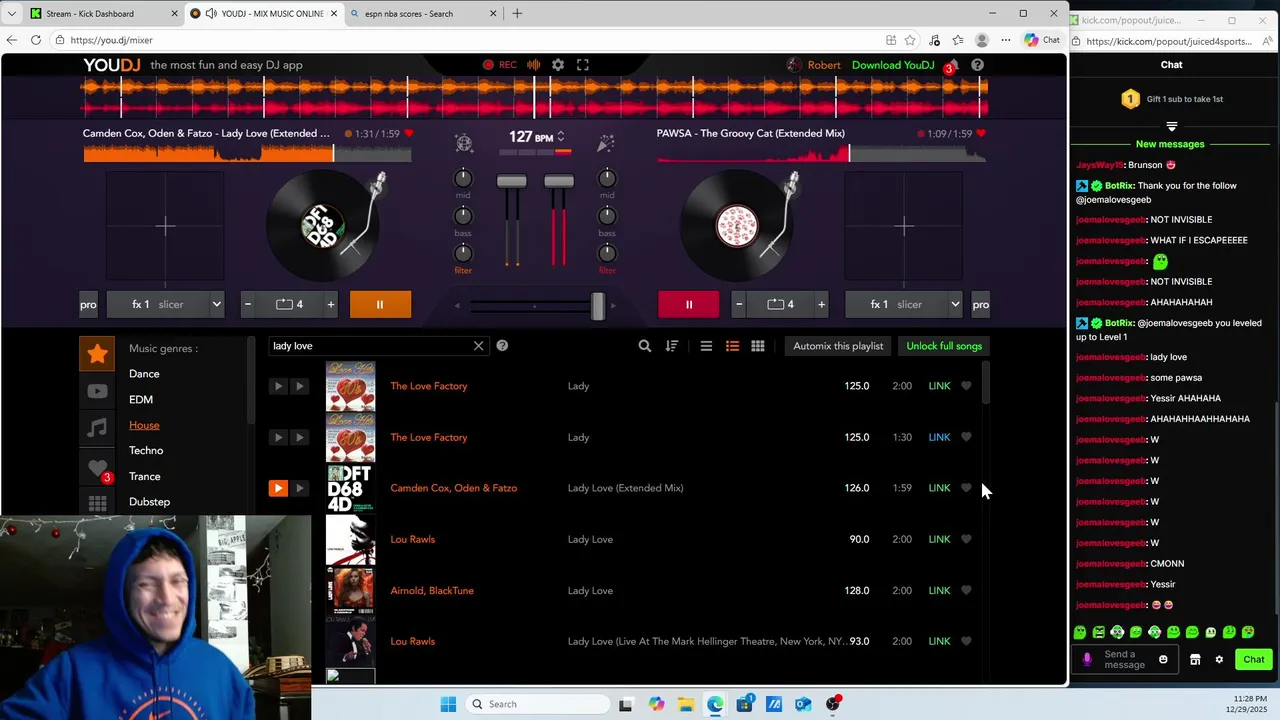Open the grid apps icon in sidebar
Screen dimensions: 1280x720
pyautogui.click(x=97, y=504)
